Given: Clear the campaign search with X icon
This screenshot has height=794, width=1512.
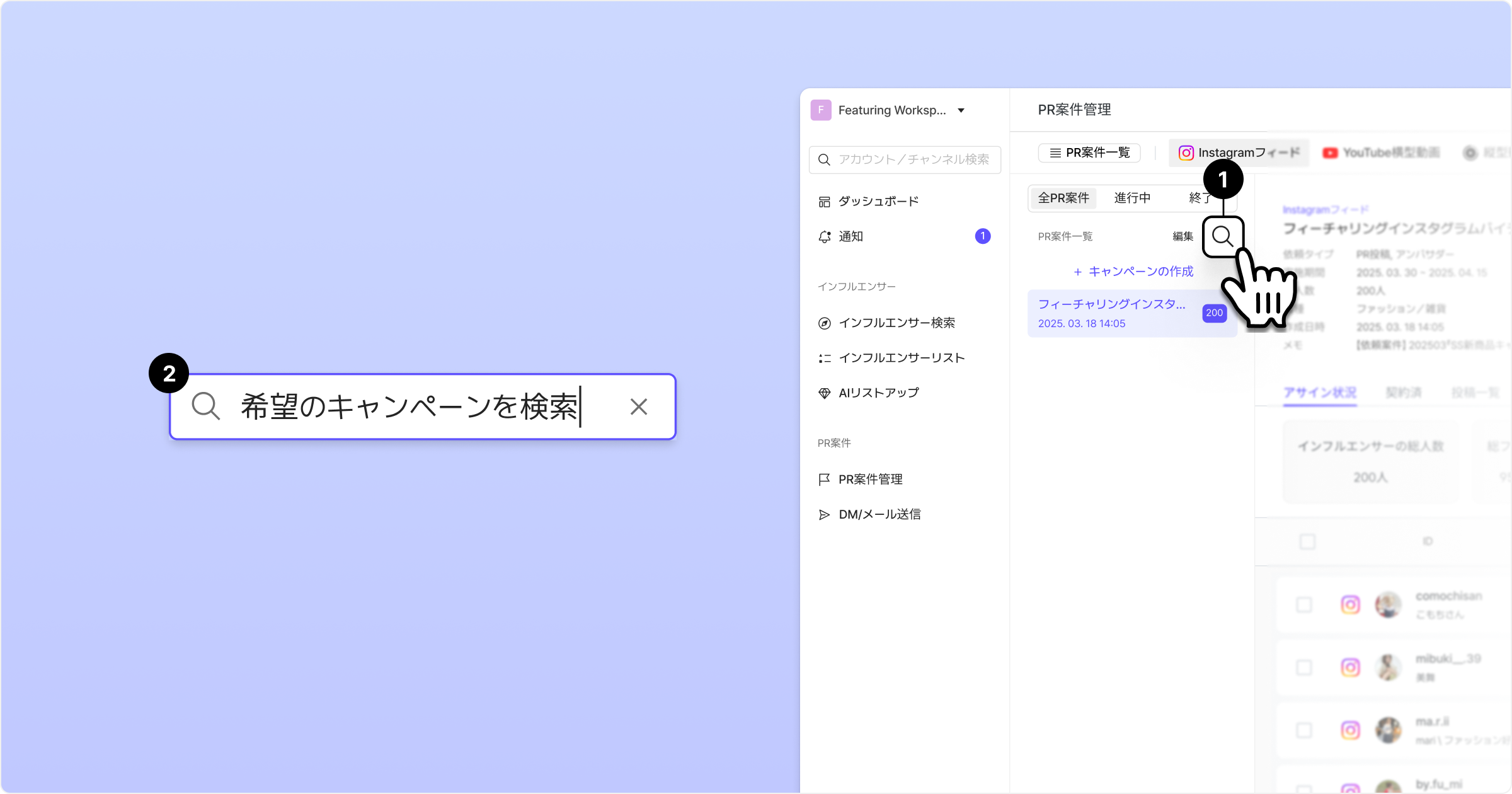Looking at the screenshot, I should tap(638, 406).
